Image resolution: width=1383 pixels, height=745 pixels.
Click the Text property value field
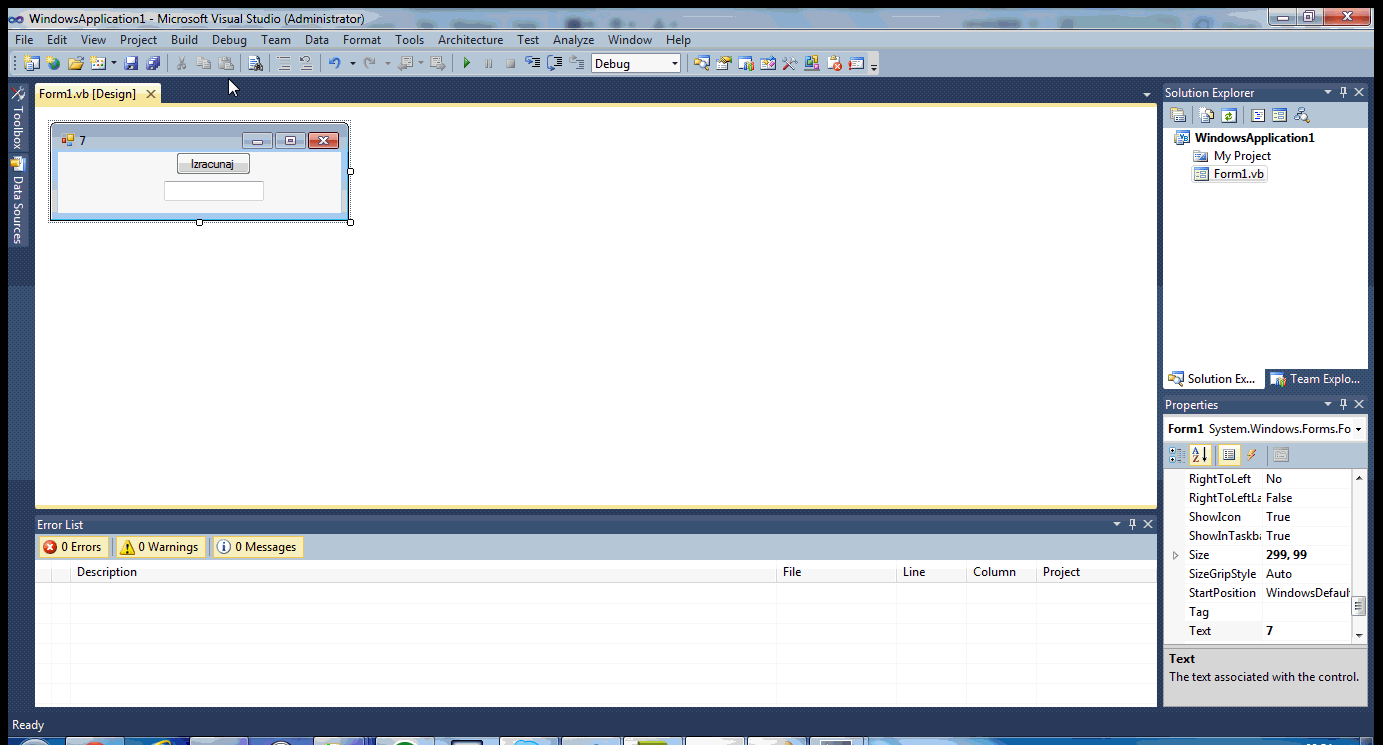click(x=1306, y=631)
